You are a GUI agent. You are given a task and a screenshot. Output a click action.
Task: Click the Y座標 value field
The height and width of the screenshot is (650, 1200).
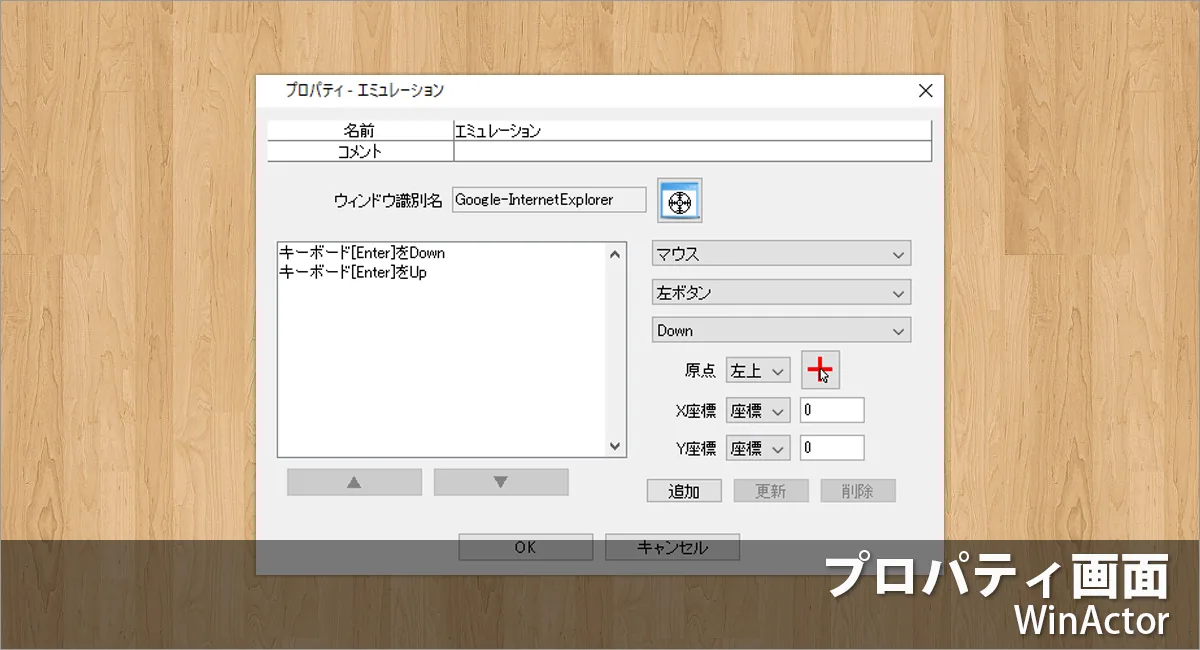click(832, 448)
